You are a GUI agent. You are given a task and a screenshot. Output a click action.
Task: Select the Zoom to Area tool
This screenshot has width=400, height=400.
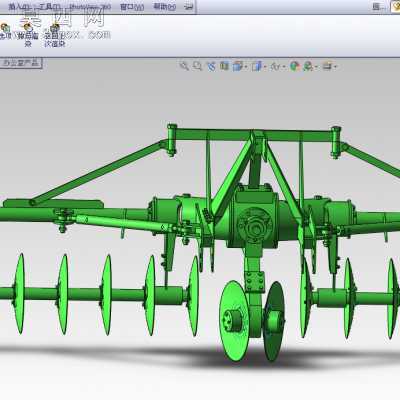click(x=197, y=66)
